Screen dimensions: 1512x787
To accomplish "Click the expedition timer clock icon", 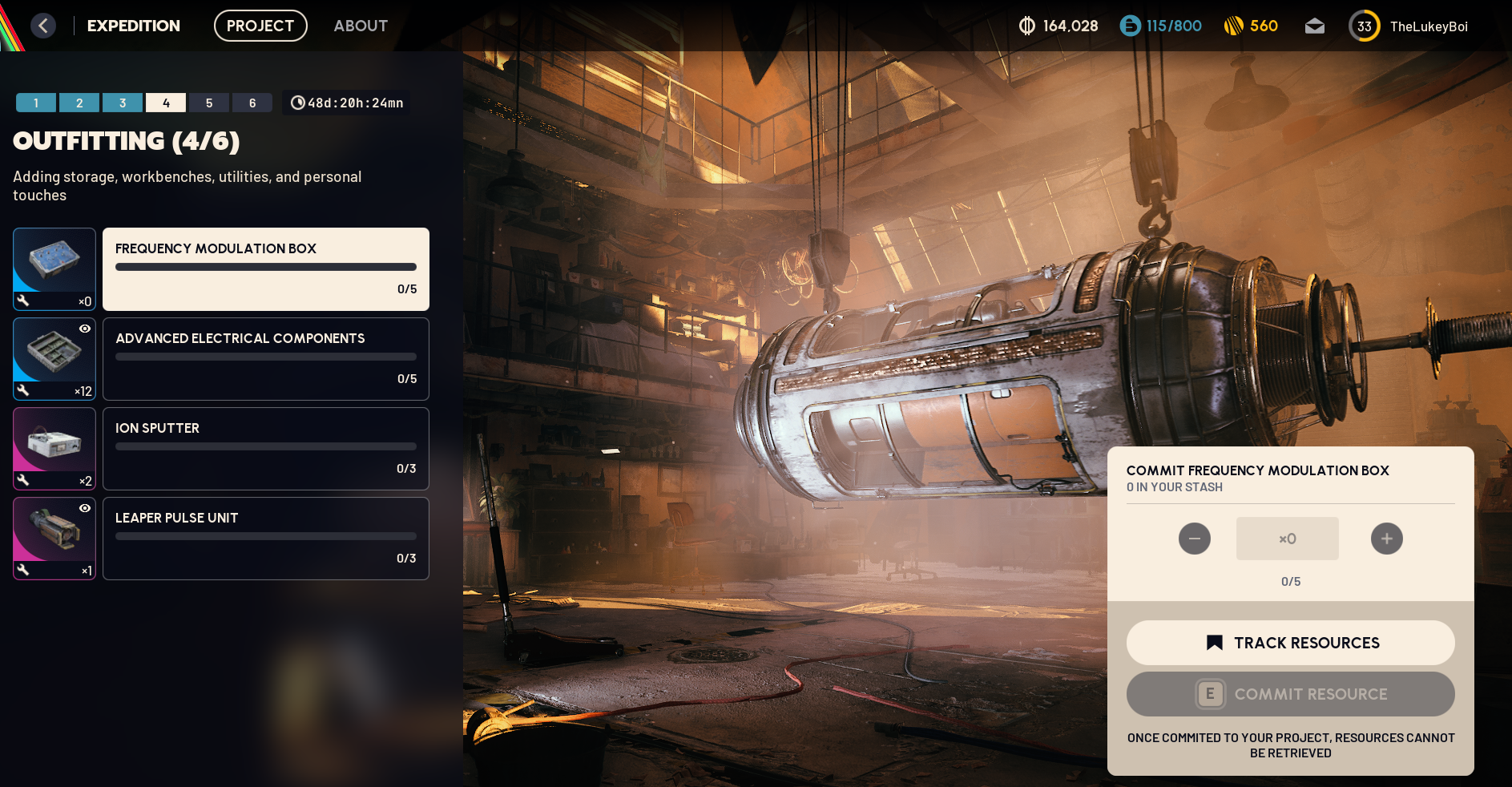I will click(297, 103).
